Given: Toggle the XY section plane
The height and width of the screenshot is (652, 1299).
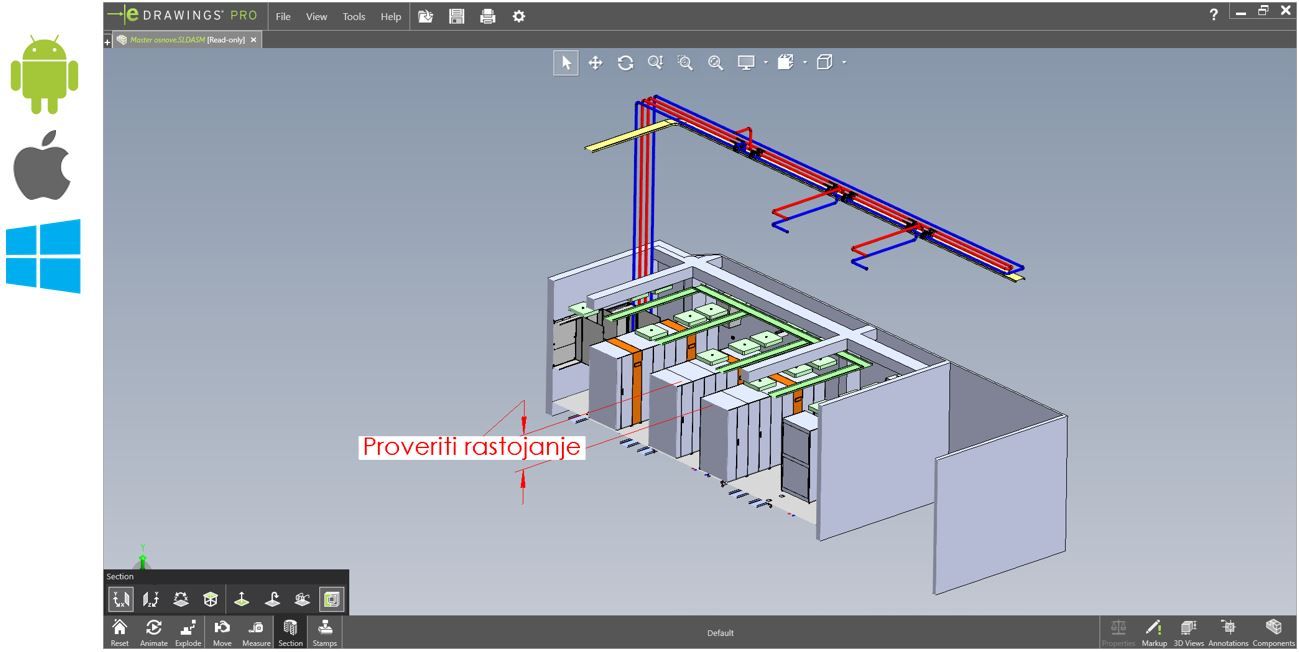Looking at the screenshot, I should click(121, 600).
